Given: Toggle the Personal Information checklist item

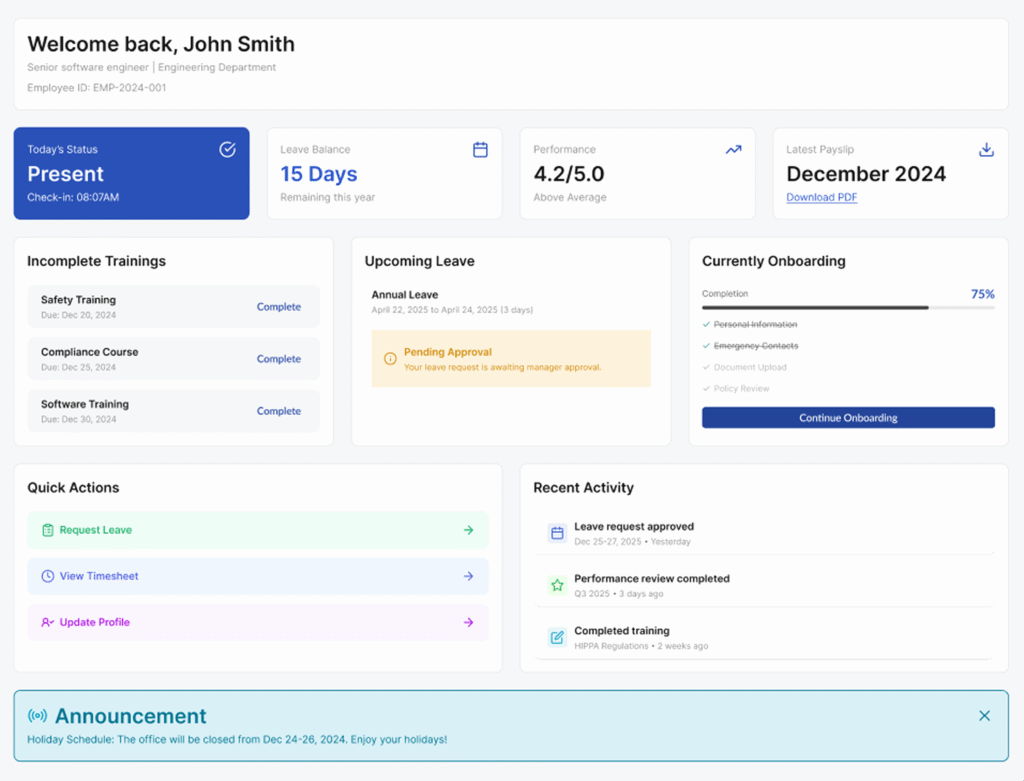Looking at the screenshot, I should pyautogui.click(x=706, y=324).
